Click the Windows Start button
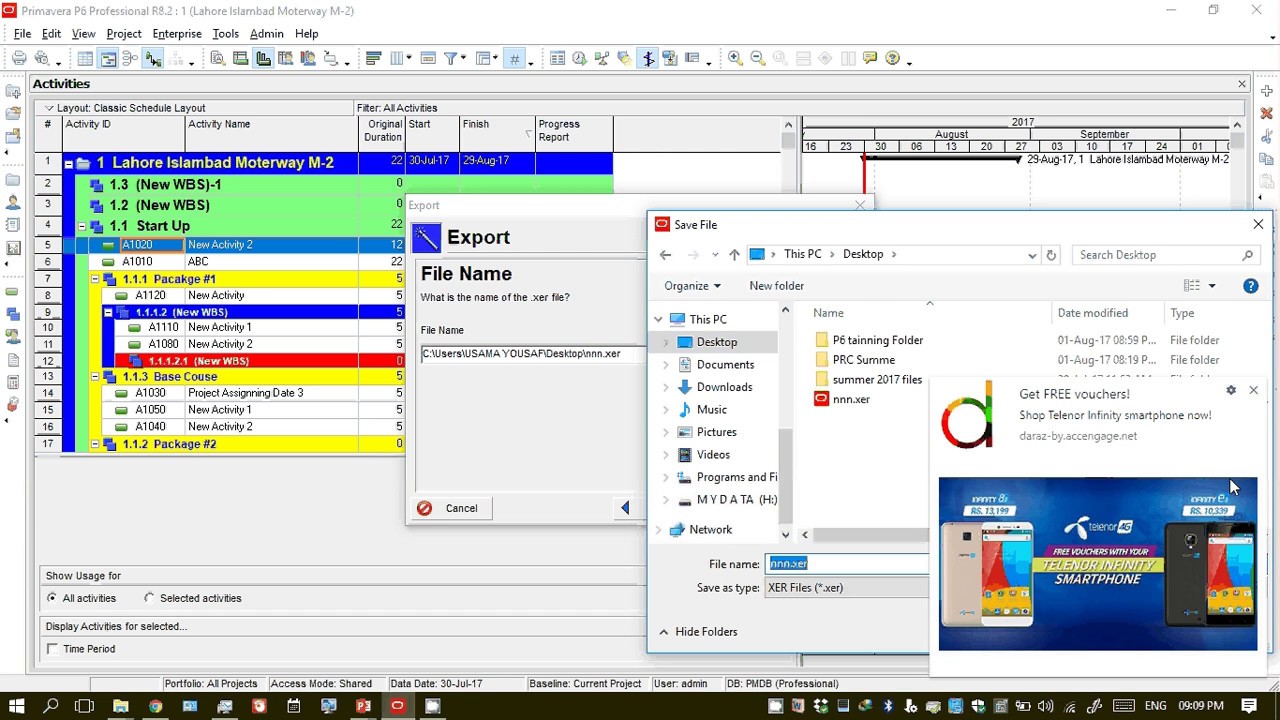The height and width of the screenshot is (720, 1280). 17,706
